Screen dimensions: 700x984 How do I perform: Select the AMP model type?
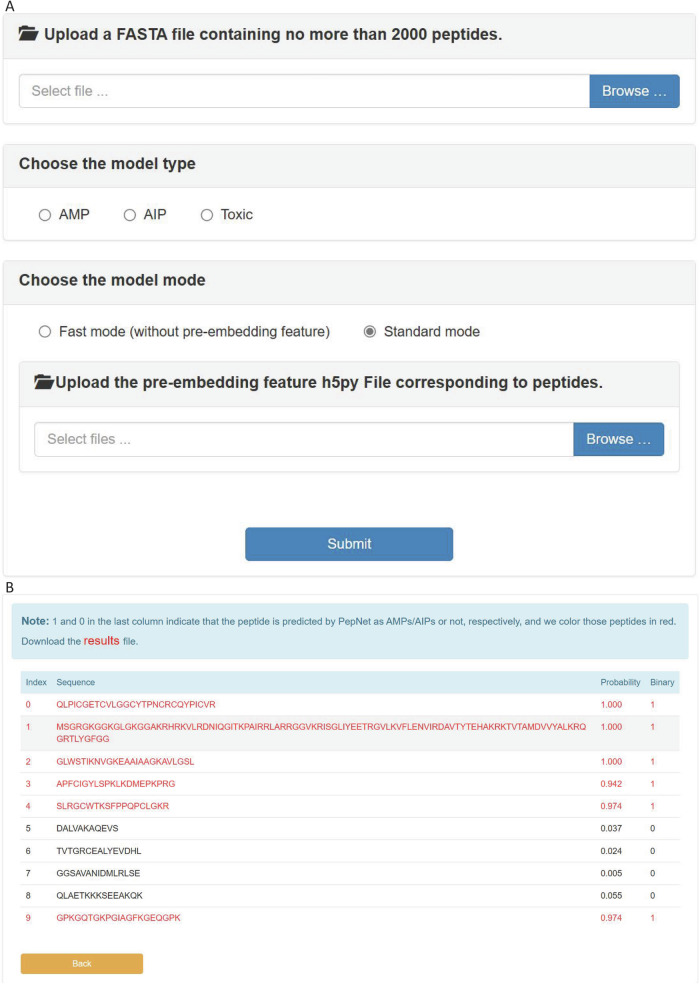click(x=45, y=215)
